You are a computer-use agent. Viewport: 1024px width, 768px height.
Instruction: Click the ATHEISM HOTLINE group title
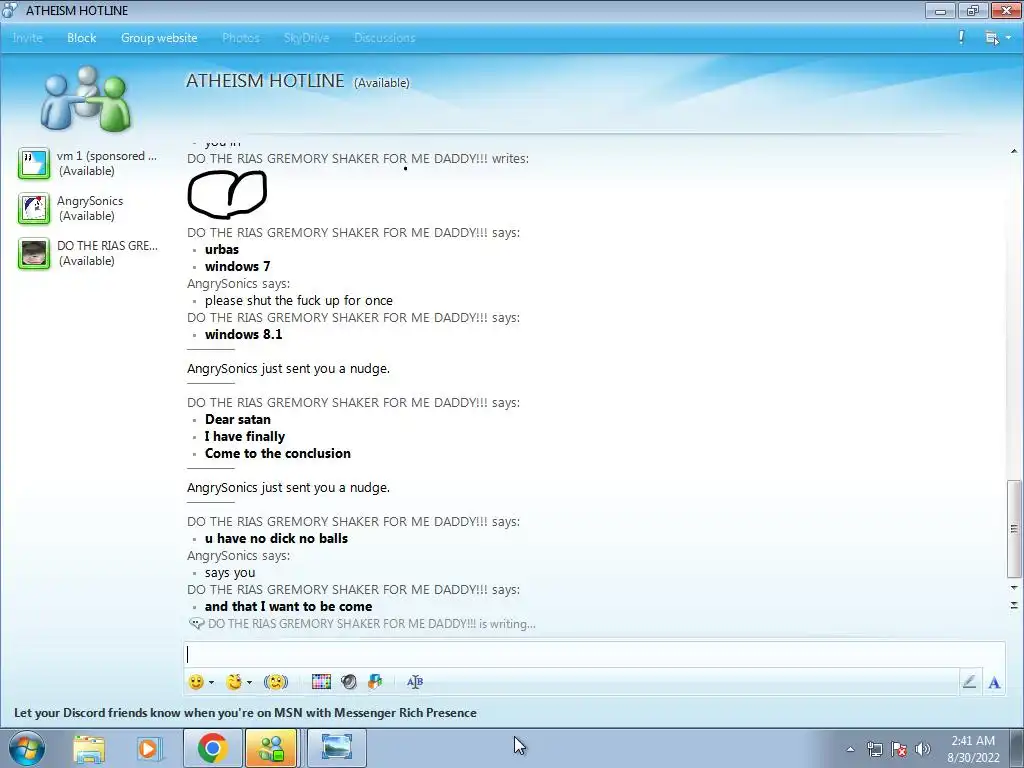[265, 81]
